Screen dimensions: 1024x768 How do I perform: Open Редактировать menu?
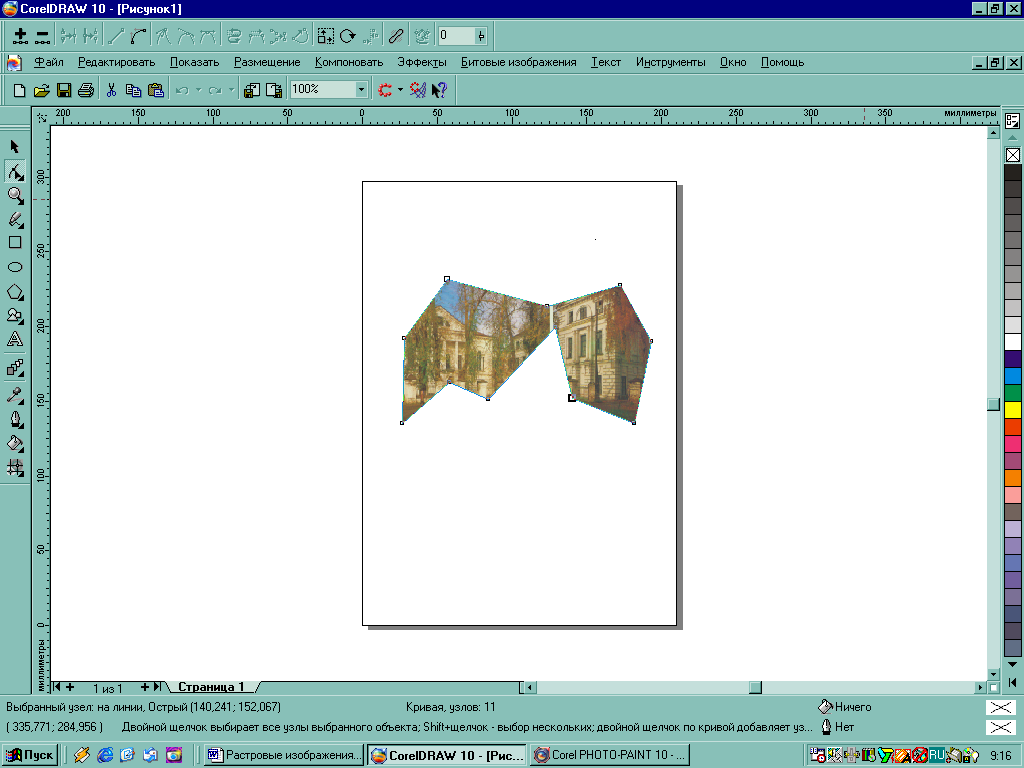tap(116, 62)
